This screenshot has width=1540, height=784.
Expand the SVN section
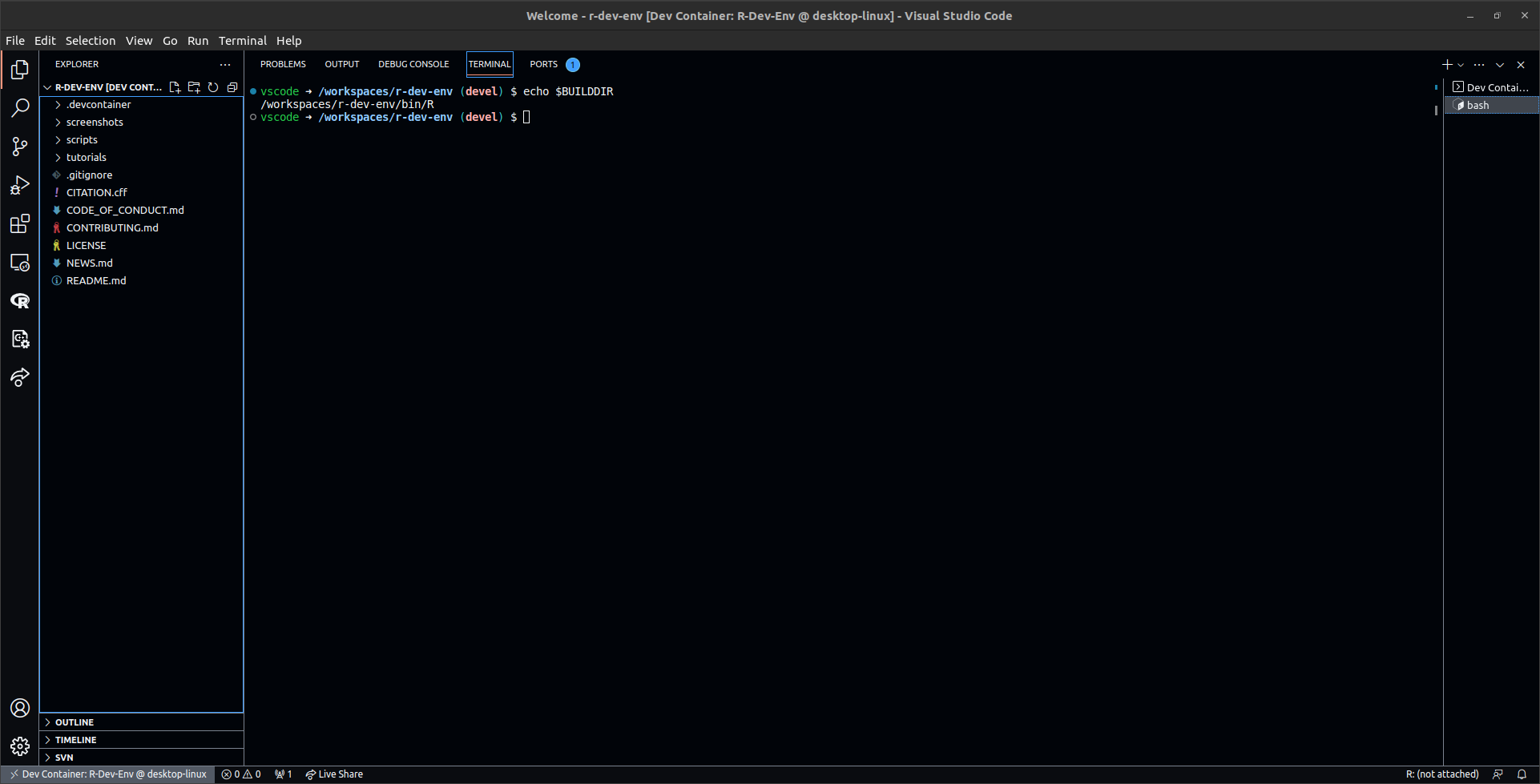tap(141, 758)
